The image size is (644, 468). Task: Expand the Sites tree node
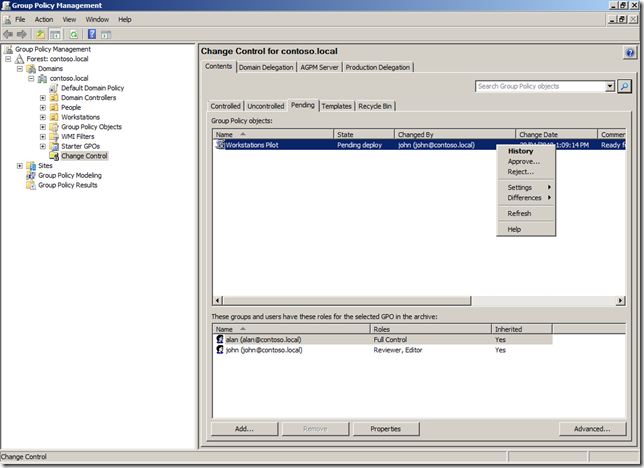click(x=19, y=166)
